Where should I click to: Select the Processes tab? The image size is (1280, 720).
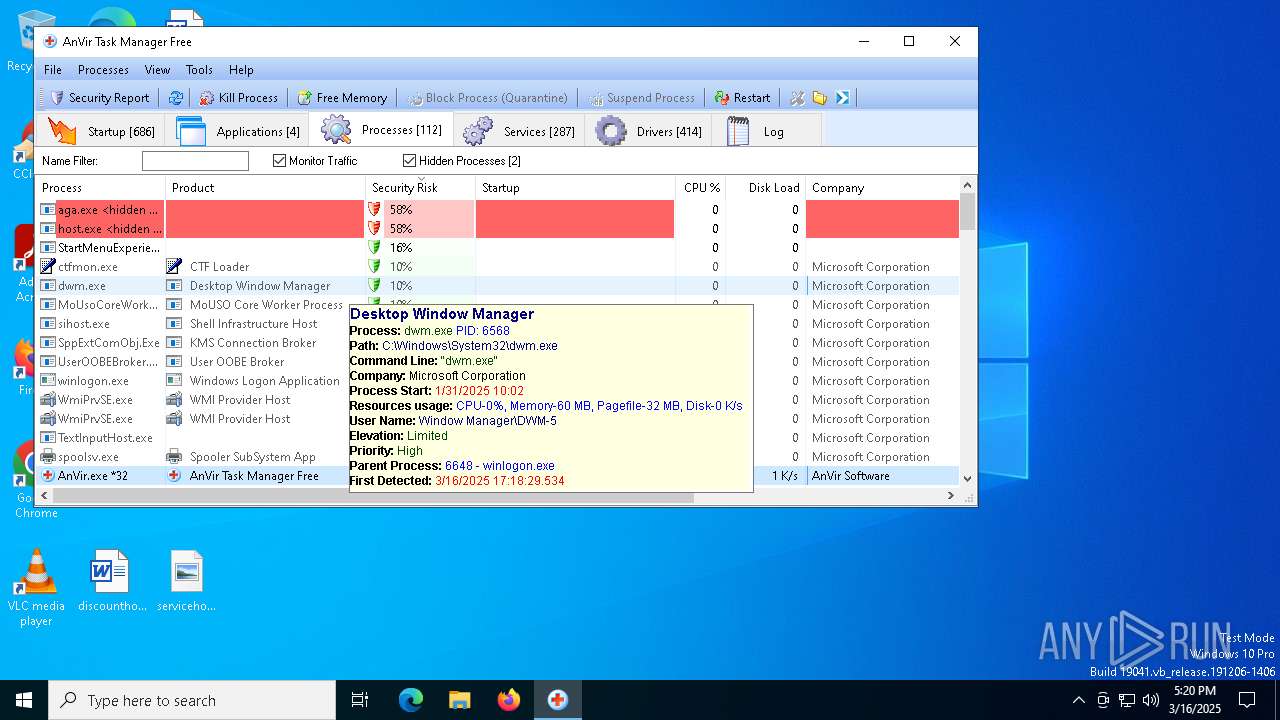click(381, 130)
